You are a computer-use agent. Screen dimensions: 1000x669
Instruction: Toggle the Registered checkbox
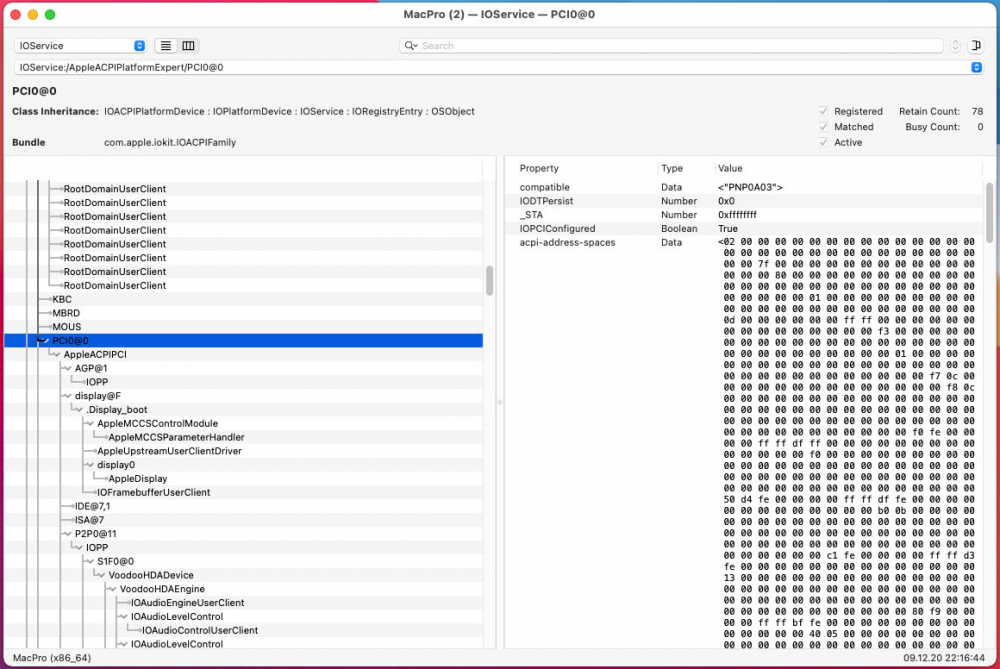[823, 112]
